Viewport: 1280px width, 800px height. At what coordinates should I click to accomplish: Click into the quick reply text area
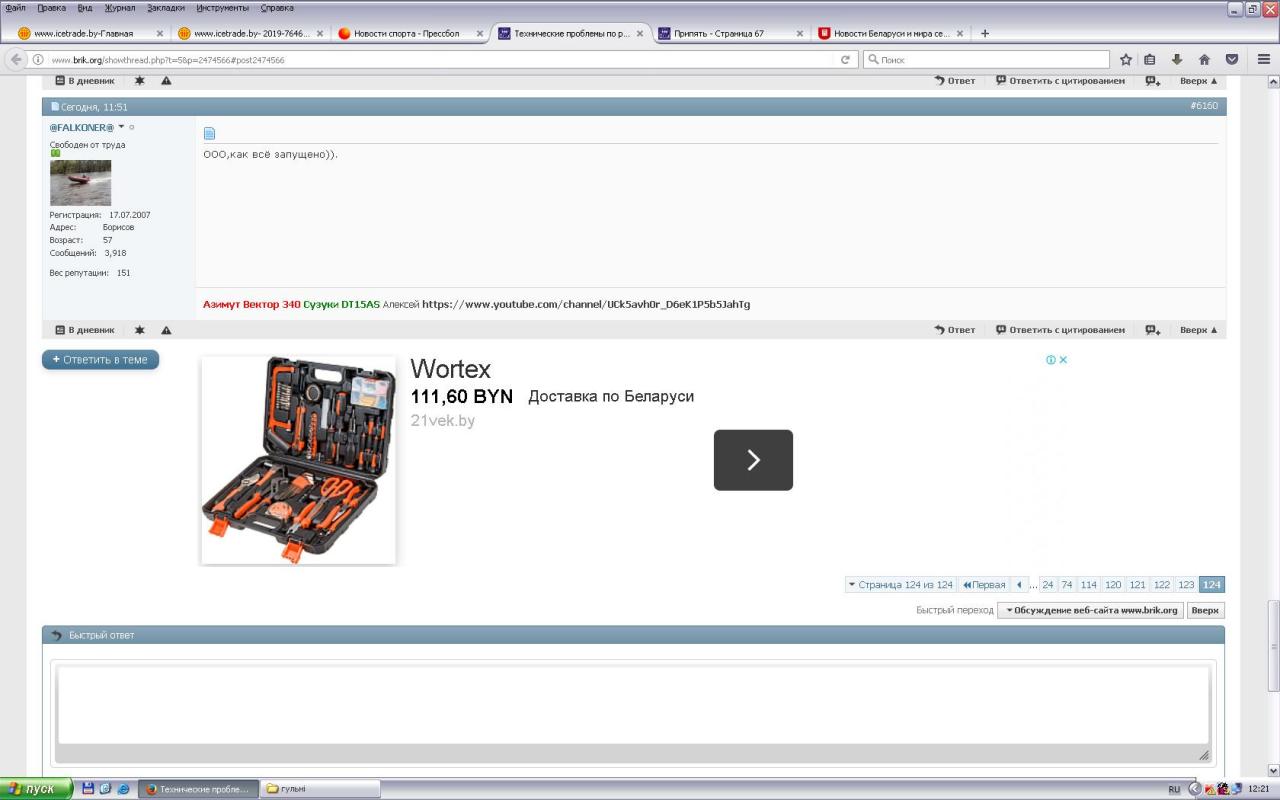[632, 705]
